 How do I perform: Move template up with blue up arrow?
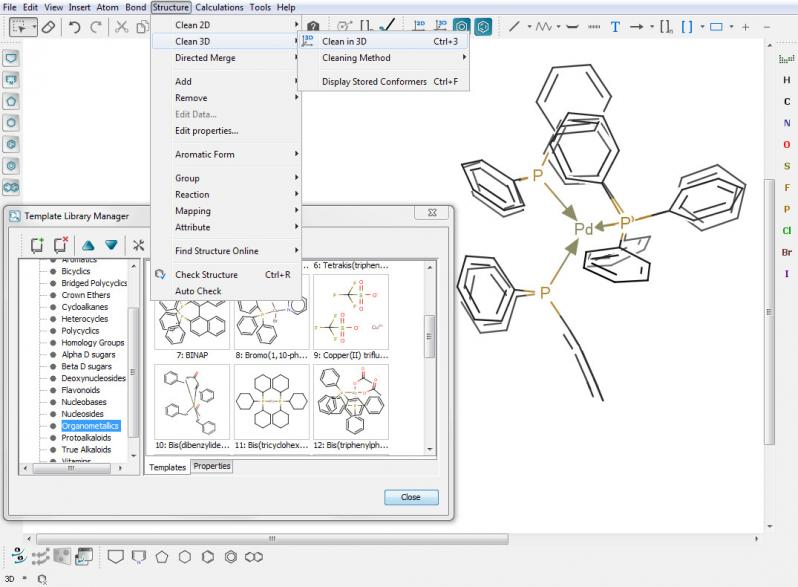88,245
